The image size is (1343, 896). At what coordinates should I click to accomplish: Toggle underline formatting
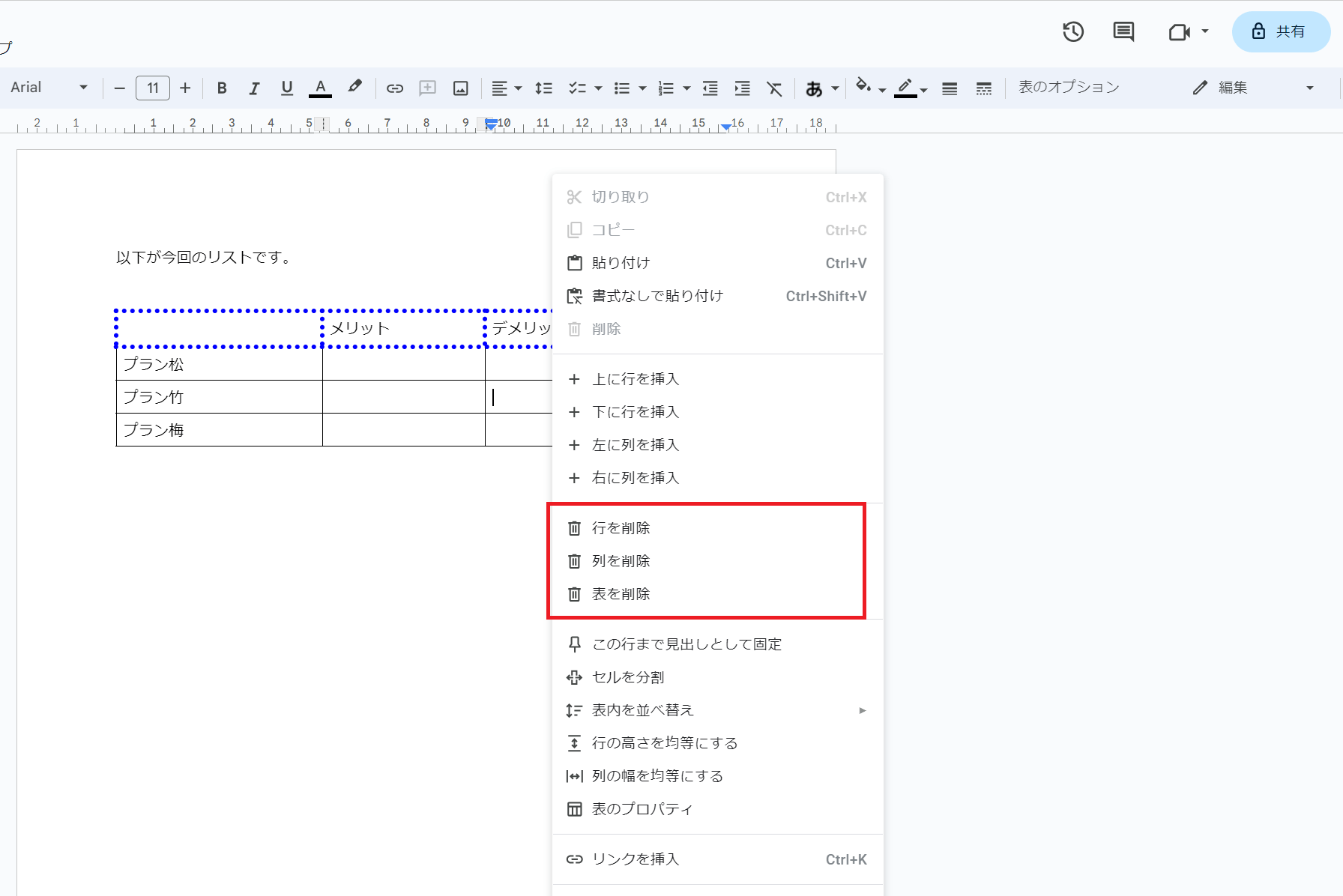coord(286,88)
